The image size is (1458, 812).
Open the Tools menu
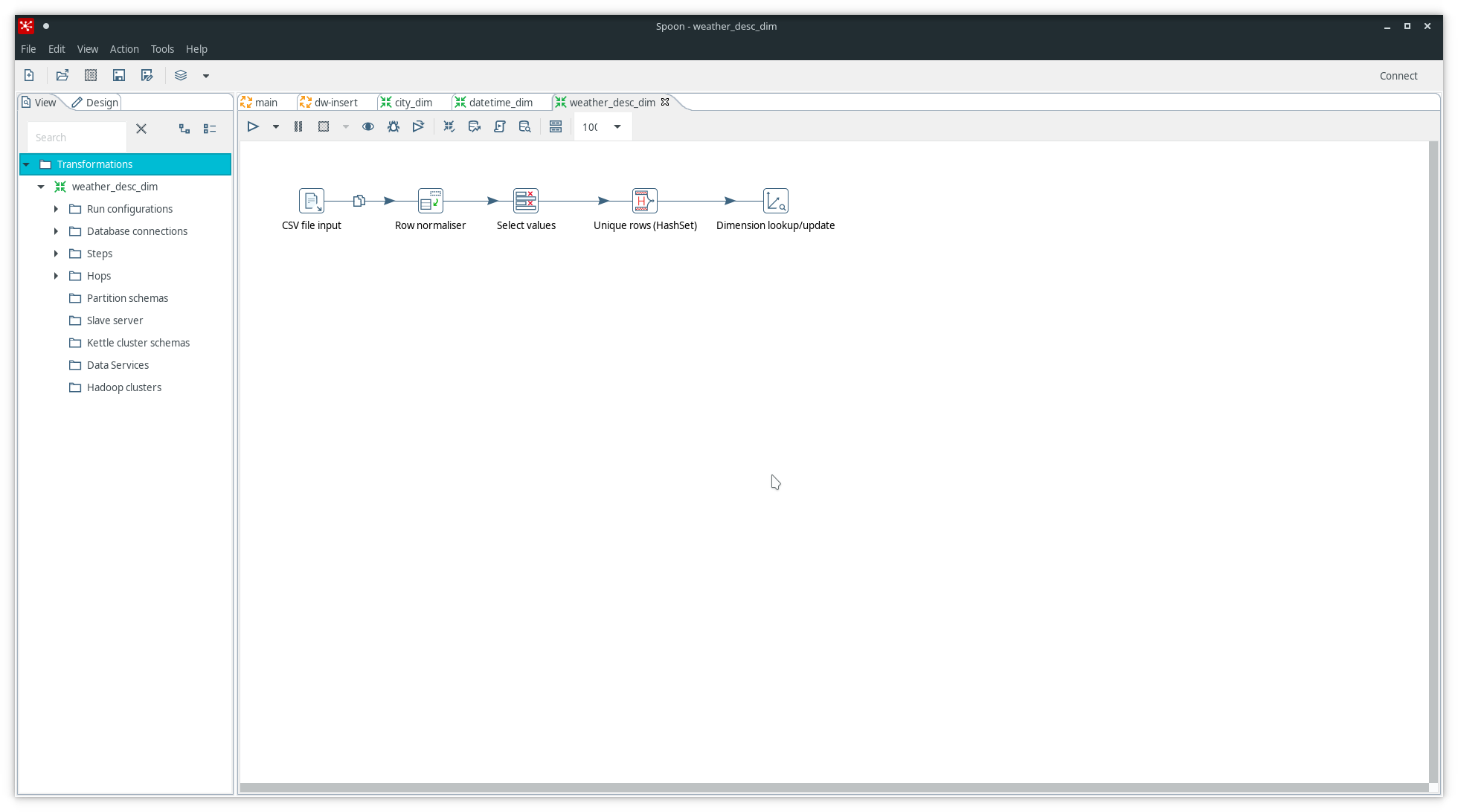point(162,49)
